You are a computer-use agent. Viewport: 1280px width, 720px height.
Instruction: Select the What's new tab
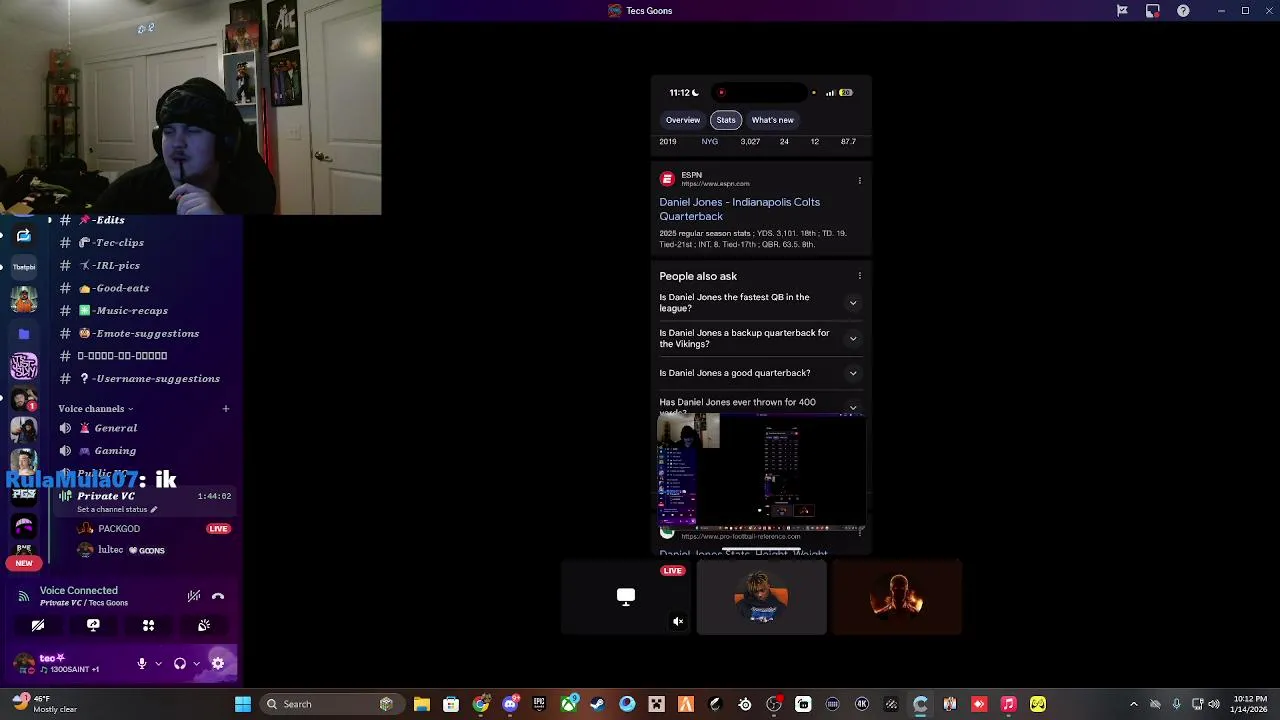pos(773,120)
